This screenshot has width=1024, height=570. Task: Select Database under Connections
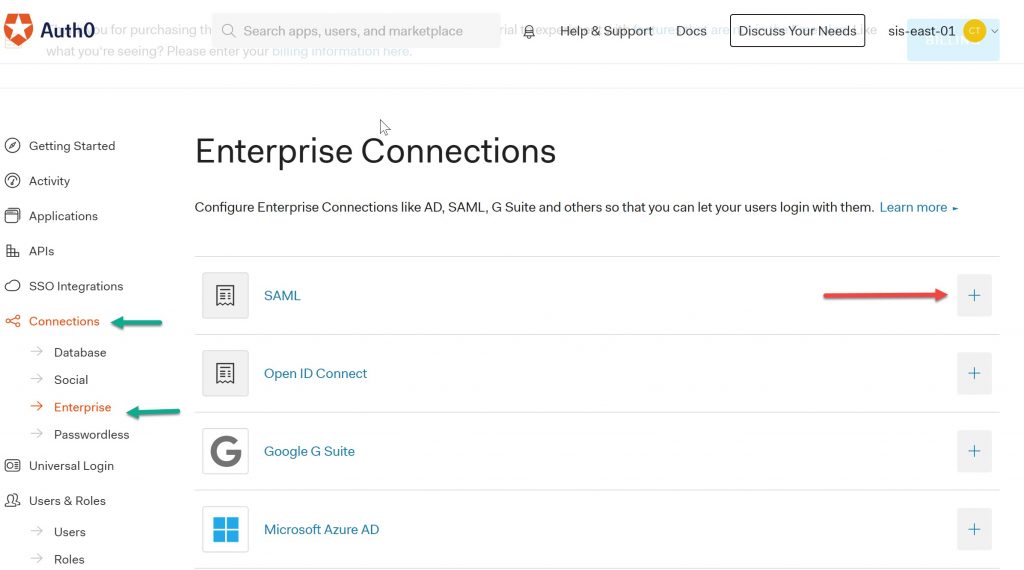click(80, 352)
